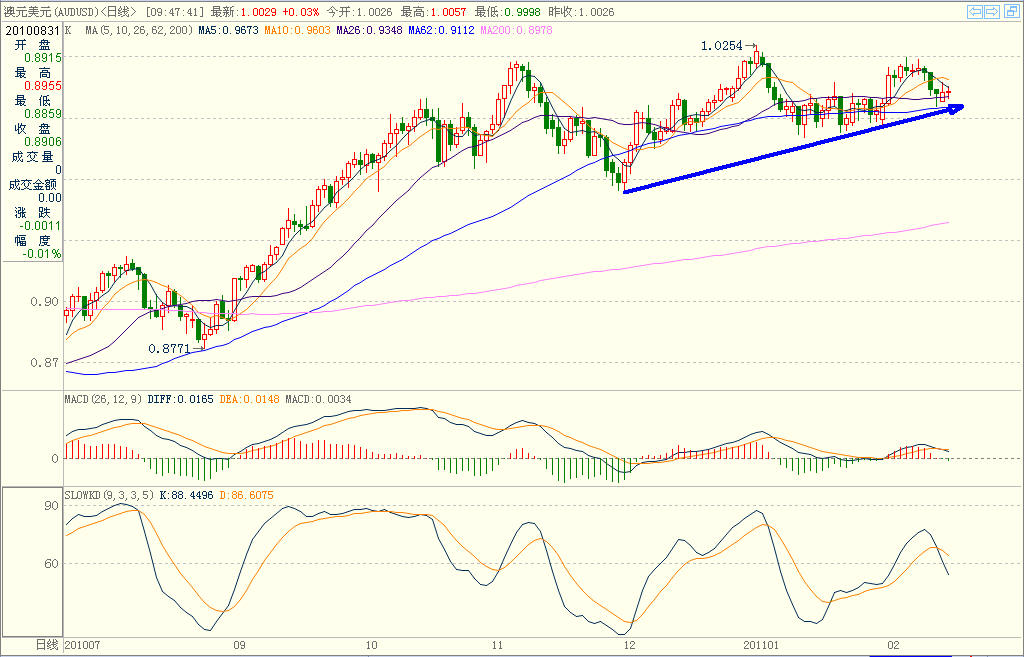Viewport: 1024px width, 657px height.
Task: Click the header low 最低:0.9998
Action: [508, 12]
